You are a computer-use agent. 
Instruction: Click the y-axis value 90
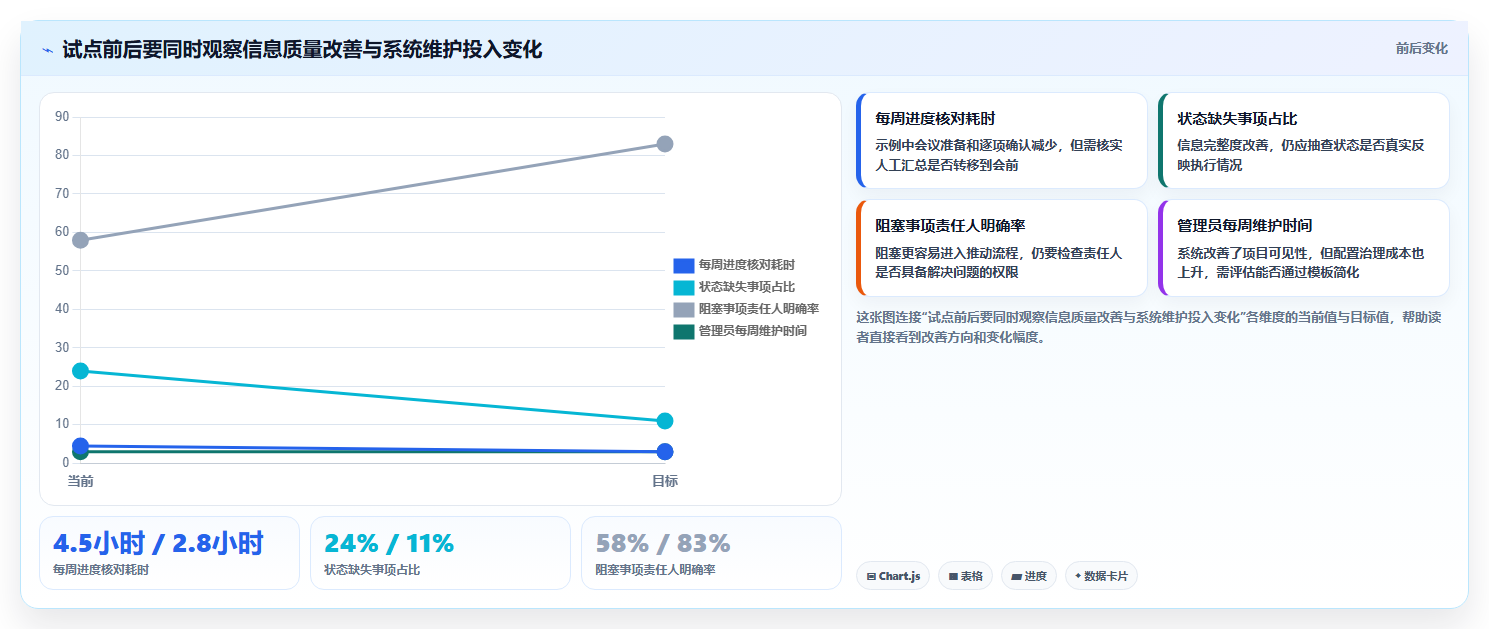(62, 117)
